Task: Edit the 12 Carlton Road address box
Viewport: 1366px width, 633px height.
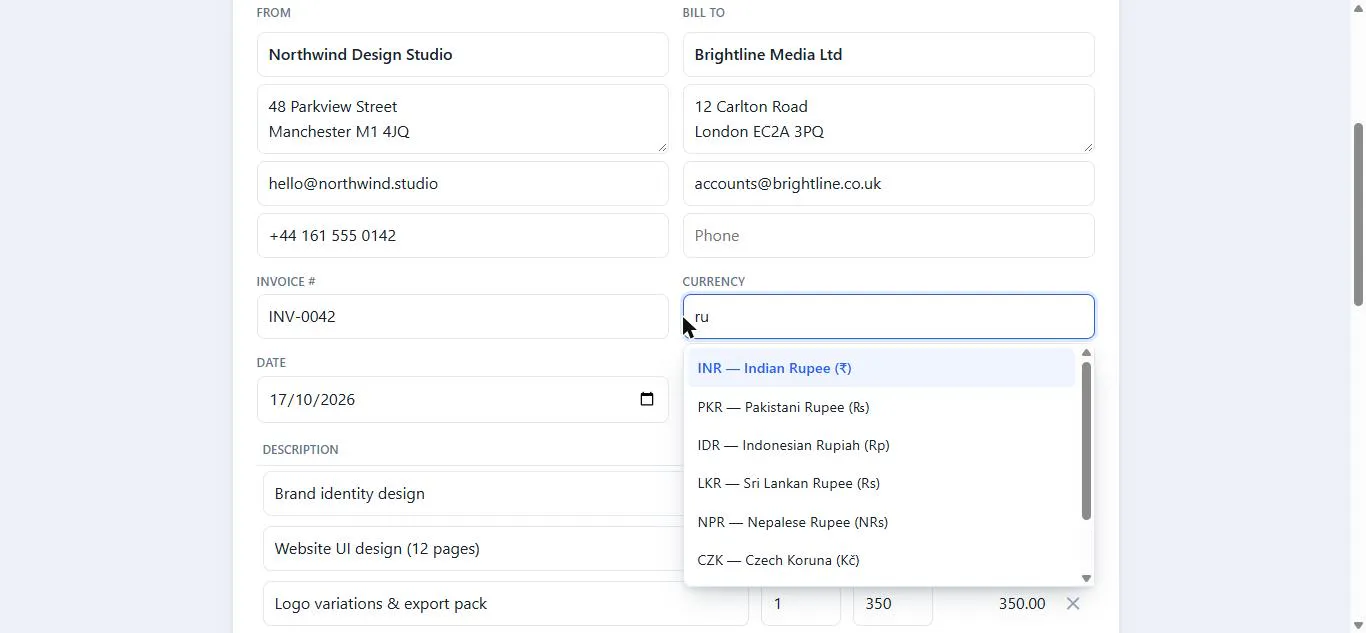Action: (x=888, y=119)
